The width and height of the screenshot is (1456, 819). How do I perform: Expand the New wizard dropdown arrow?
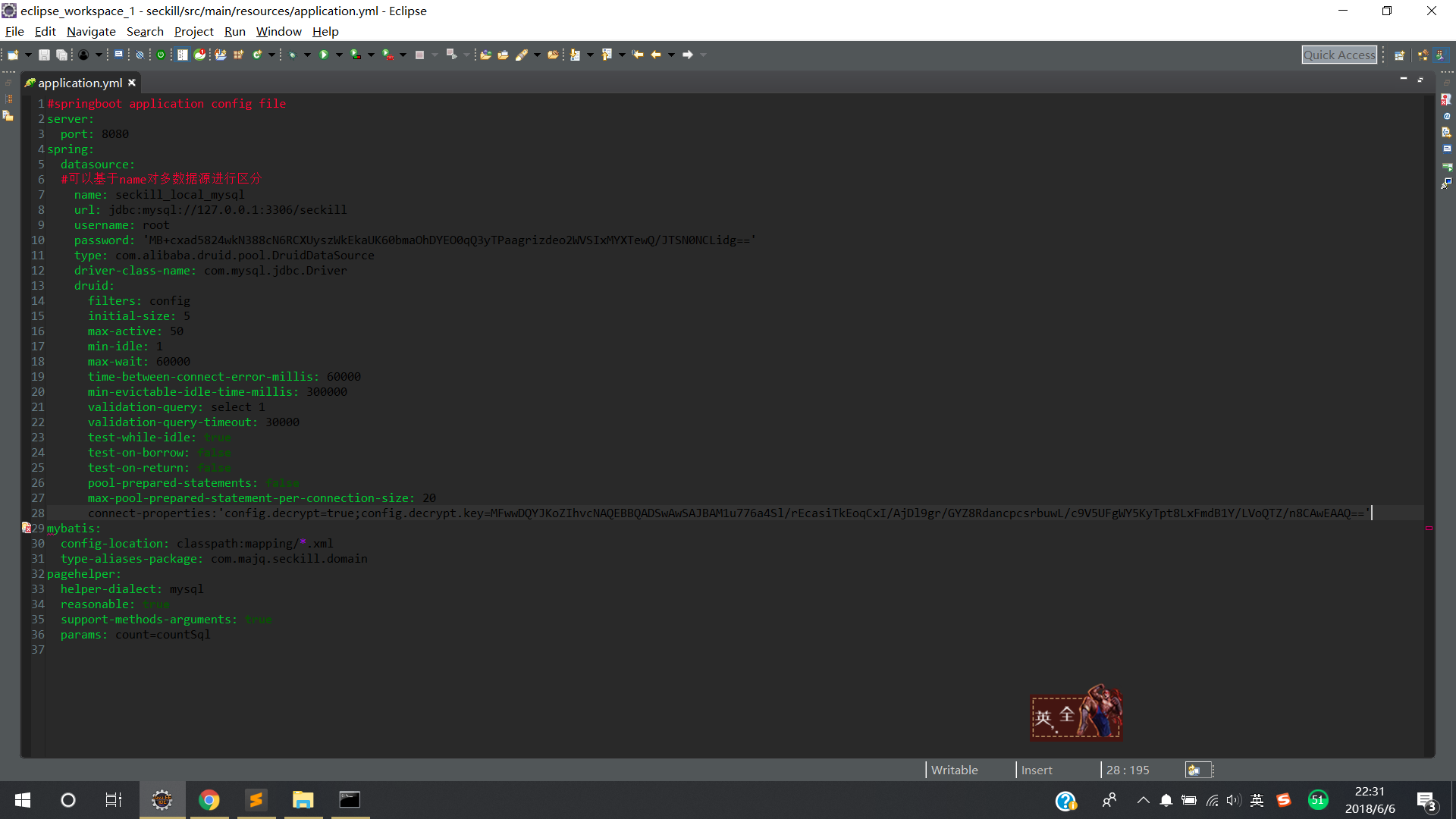tap(27, 54)
